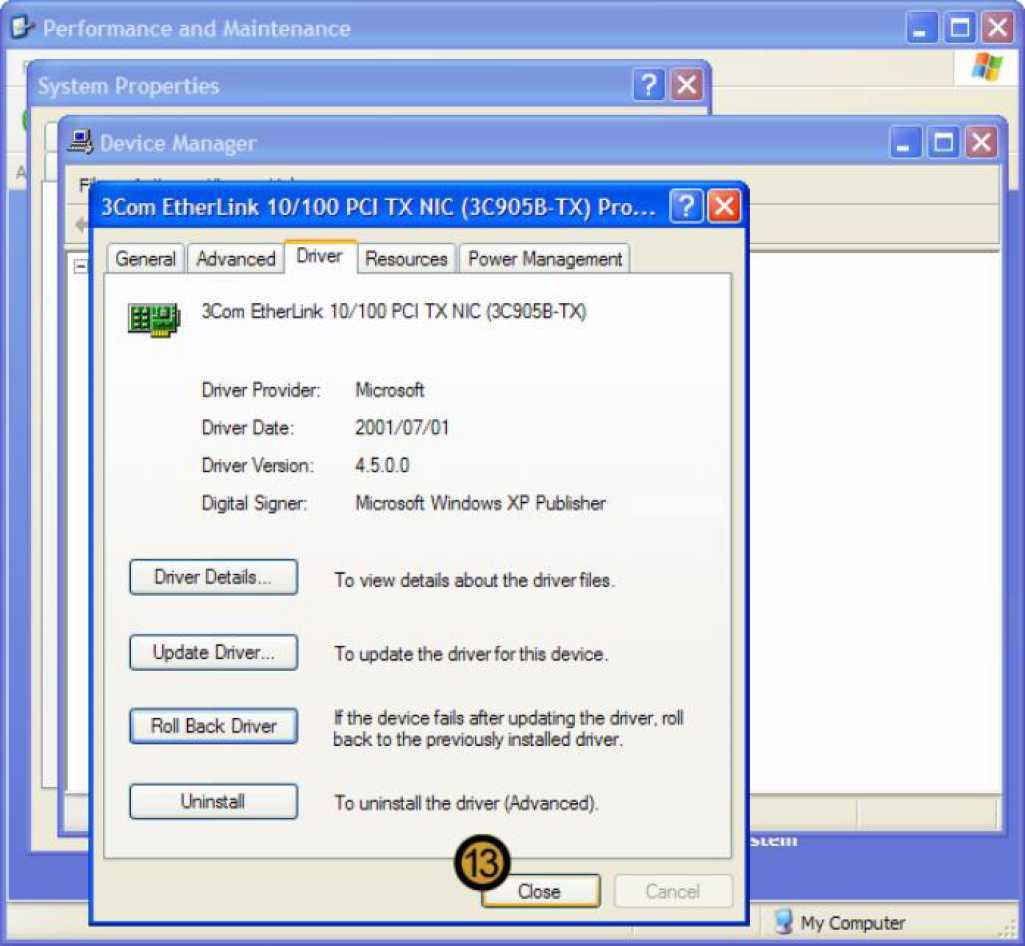This screenshot has width=1025, height=946.
Task: Click the "Driver Date:" label
Action: (248, 428)
